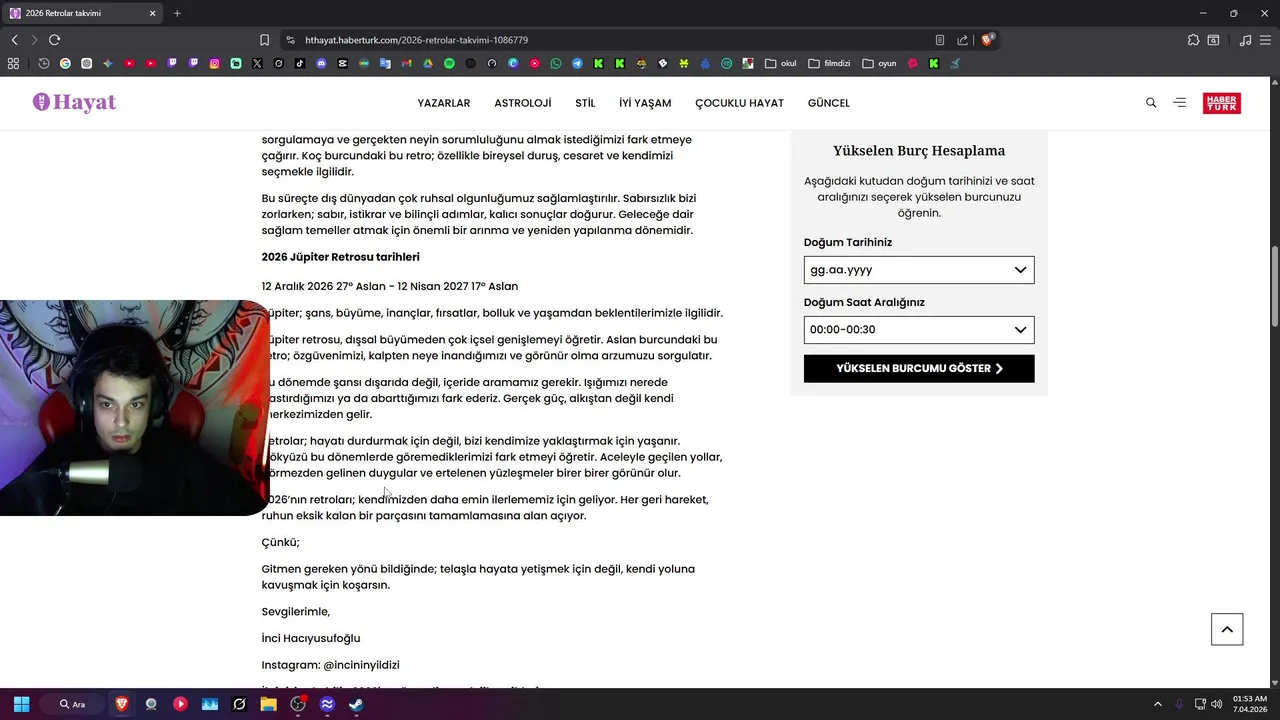Open the Windows Start menu
The width and height of the screenshot is (1280, 720).
[x=21, y=704]
